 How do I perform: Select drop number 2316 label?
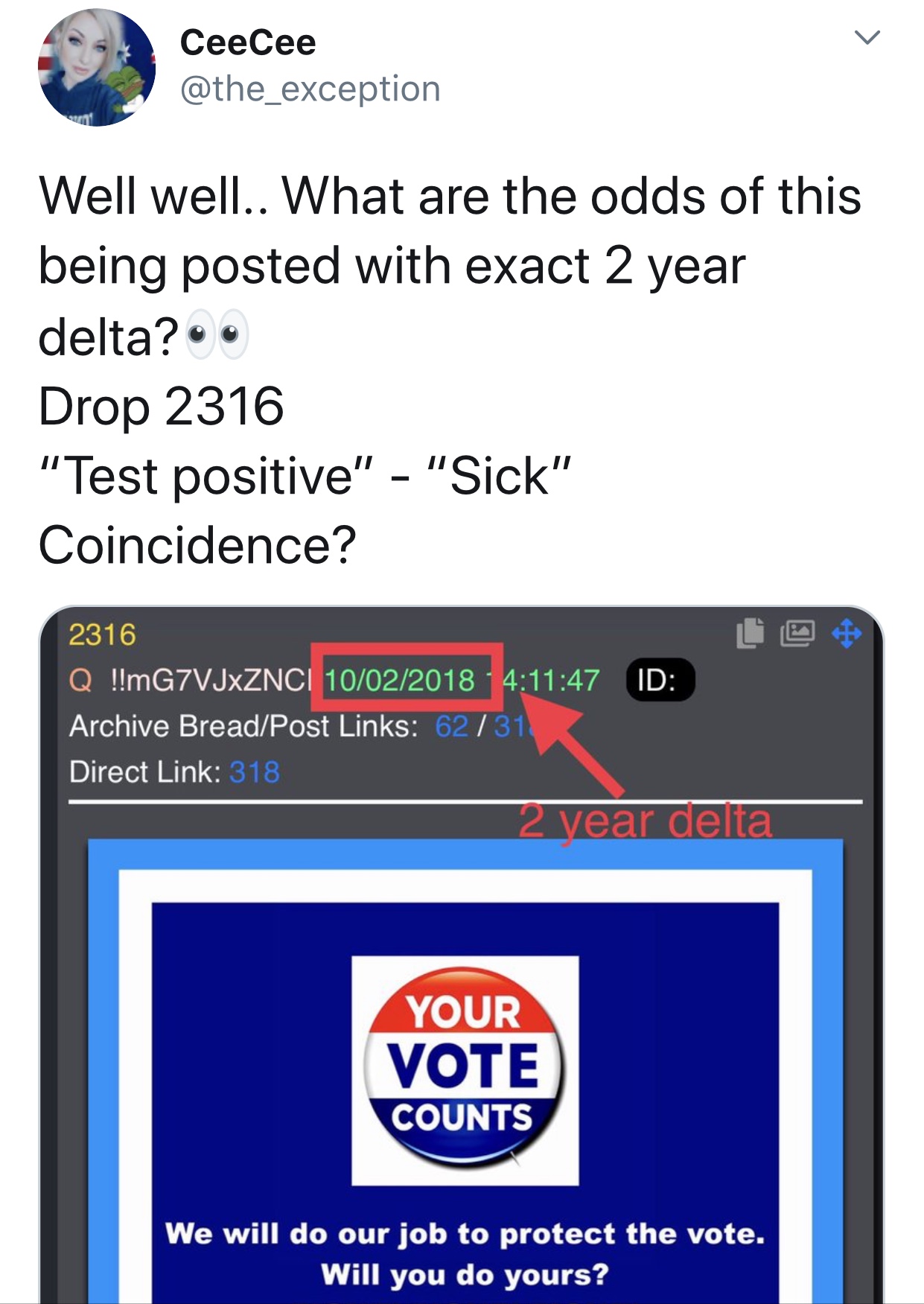coord(103,634)
